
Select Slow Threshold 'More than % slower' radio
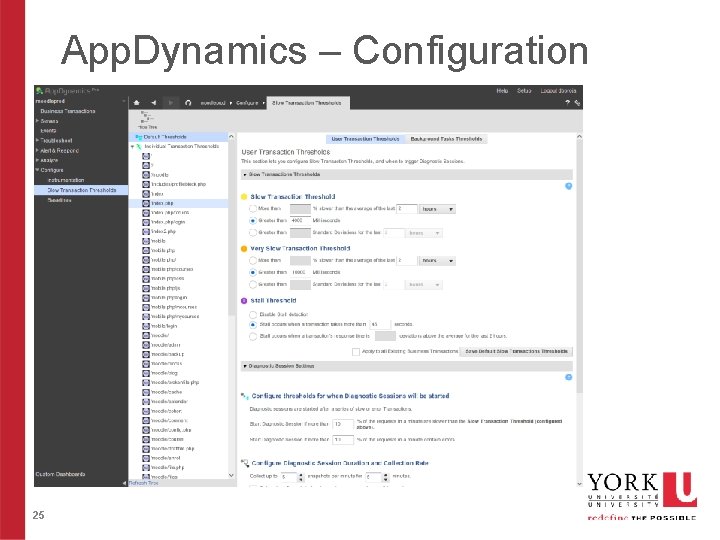pyautogui.click(x=253, y=208)
